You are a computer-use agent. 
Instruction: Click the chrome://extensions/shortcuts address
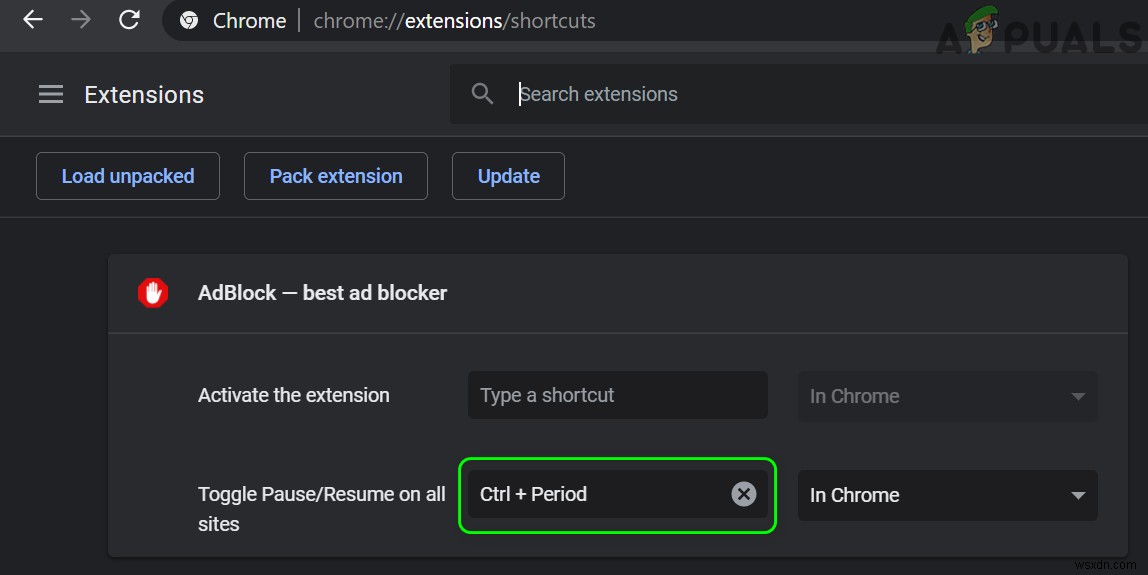point(454,21)
